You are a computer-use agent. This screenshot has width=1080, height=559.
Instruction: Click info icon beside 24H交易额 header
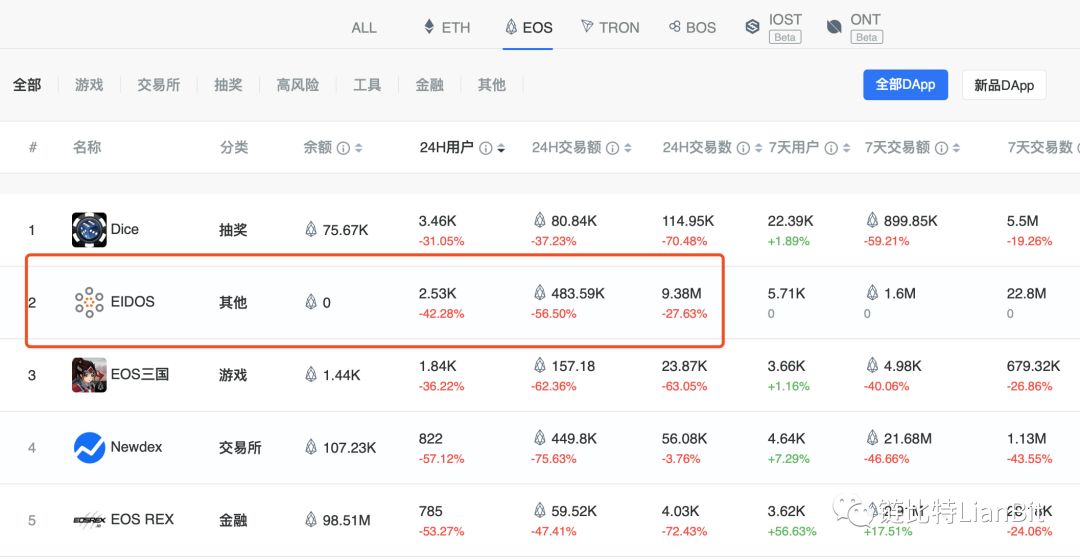pos(613,148)
